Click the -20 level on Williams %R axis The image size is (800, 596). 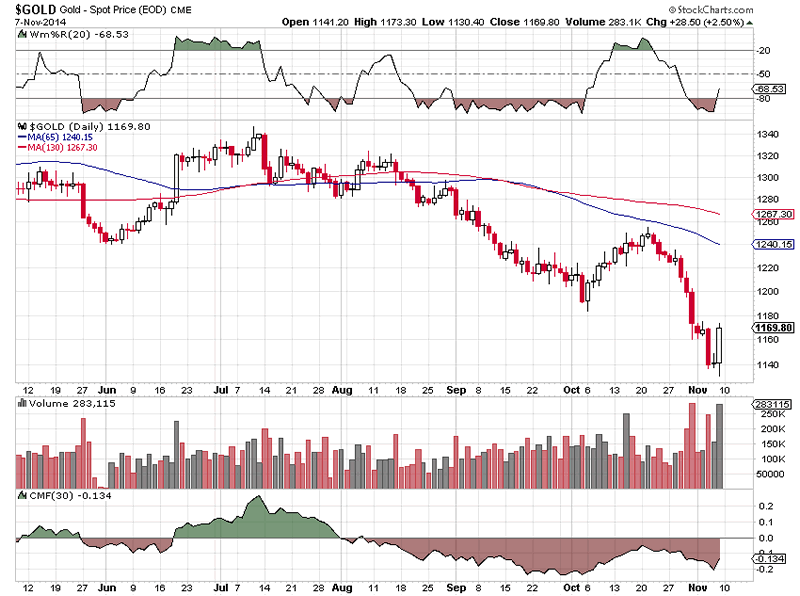(764, 51)
